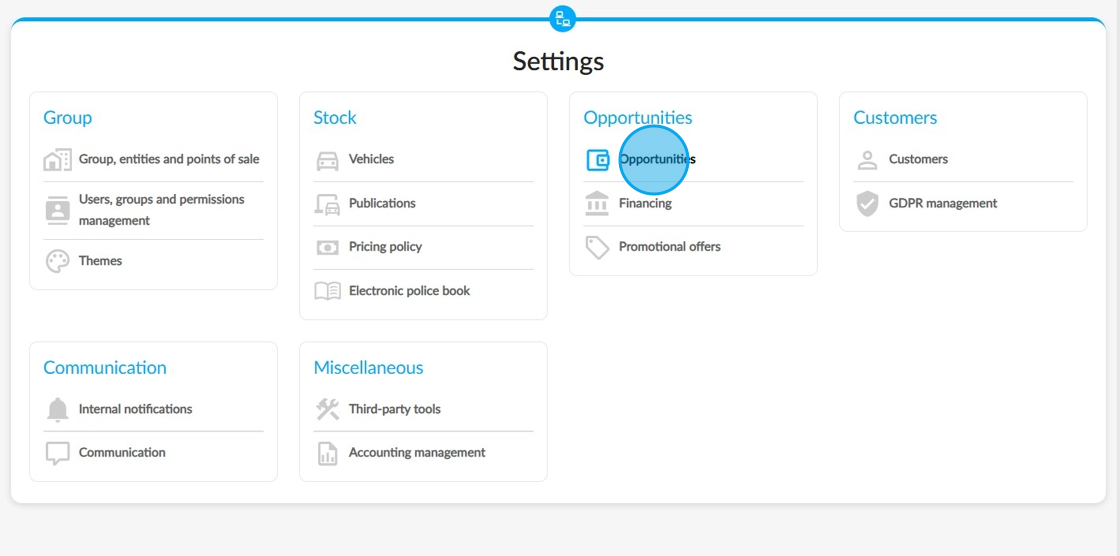1120x556 pixels.
Task: Click the network icon above Settings title
Action: 562,18
